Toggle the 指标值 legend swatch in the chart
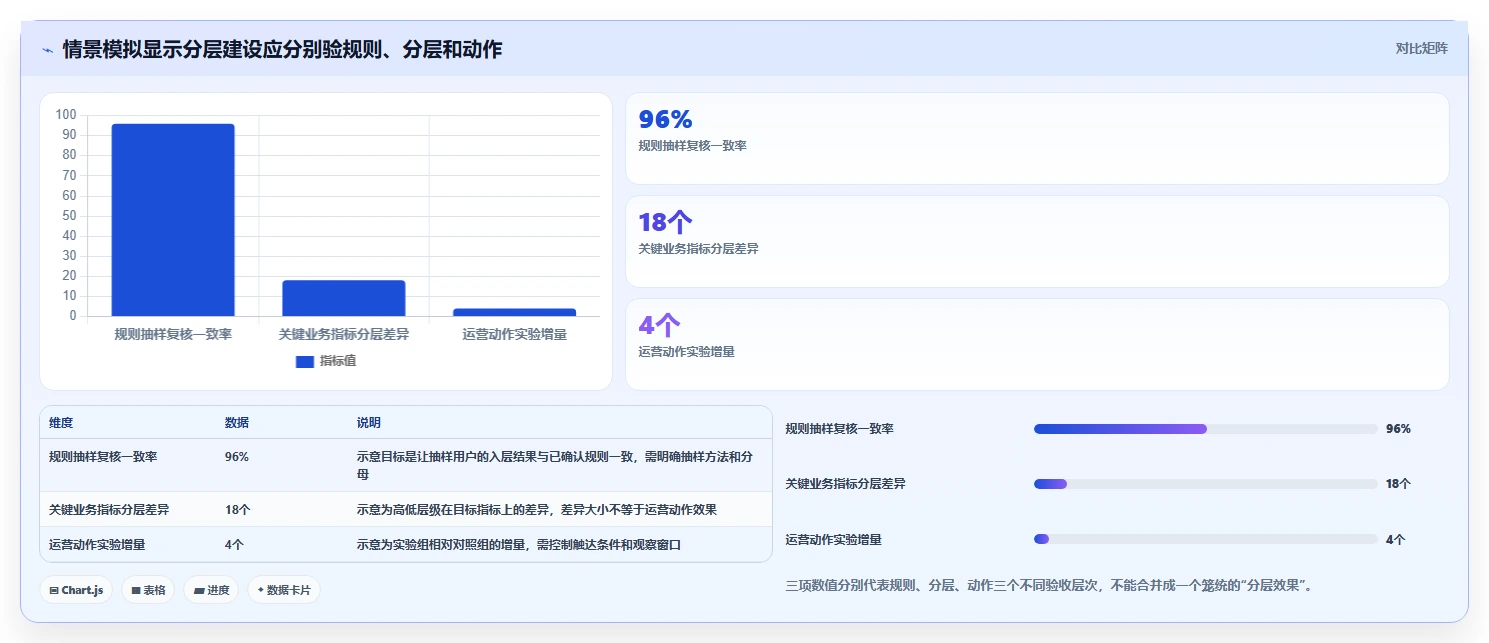Screen dimensions: 1489x643 pyautogui.click(x=305, y=361)
